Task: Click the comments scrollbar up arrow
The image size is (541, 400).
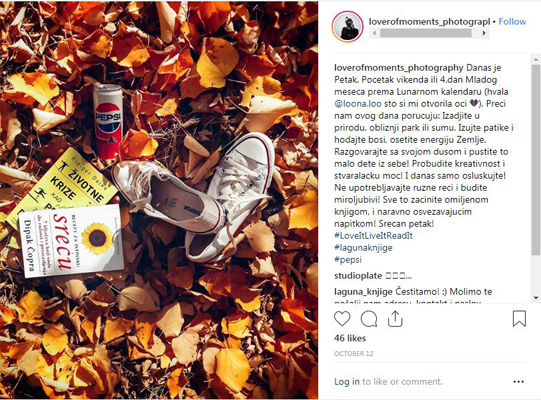Action: tap(535, 60)
